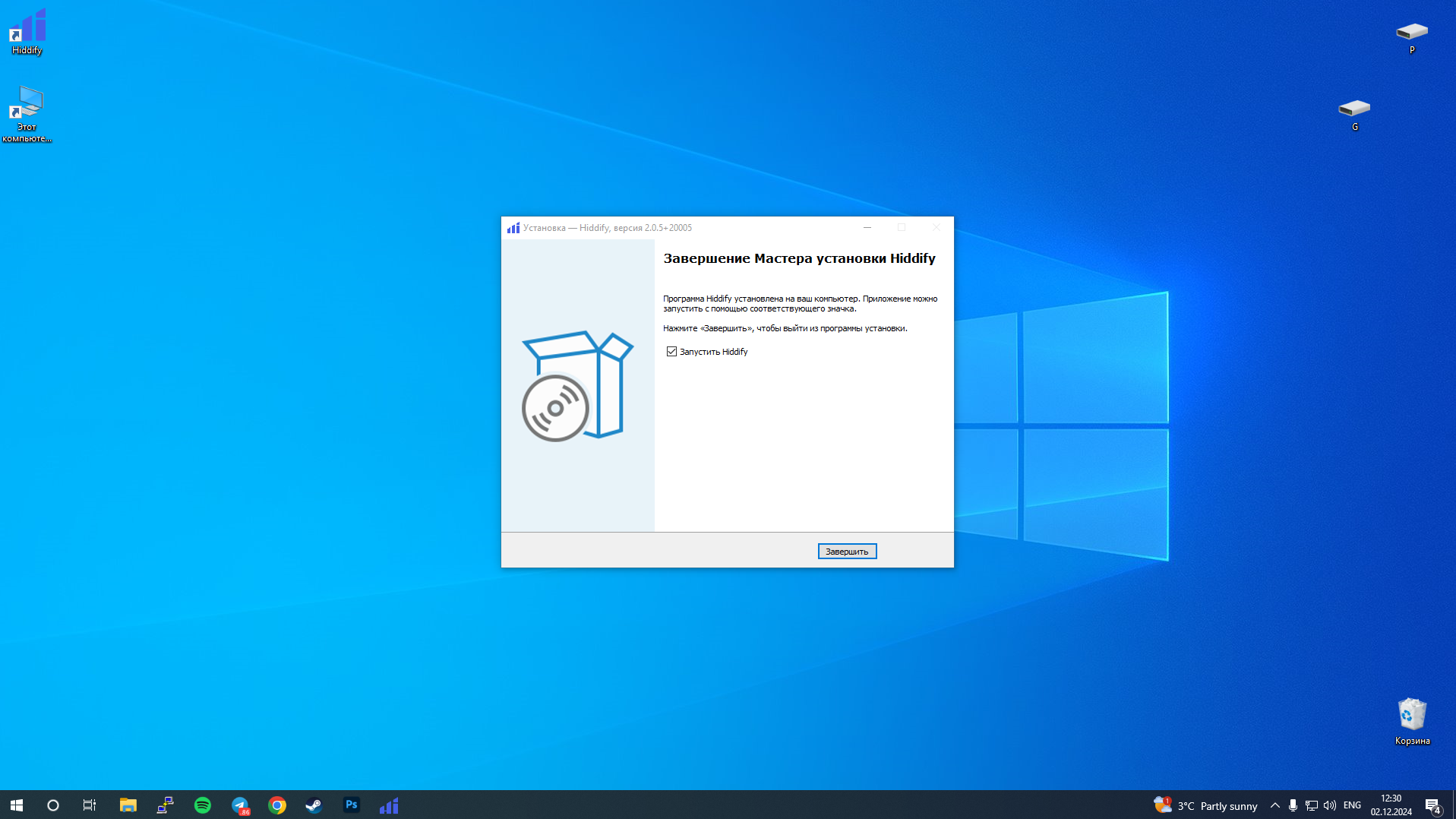Open the notification center icon
Screen dimensions: 1456x819
(1433, 805)
